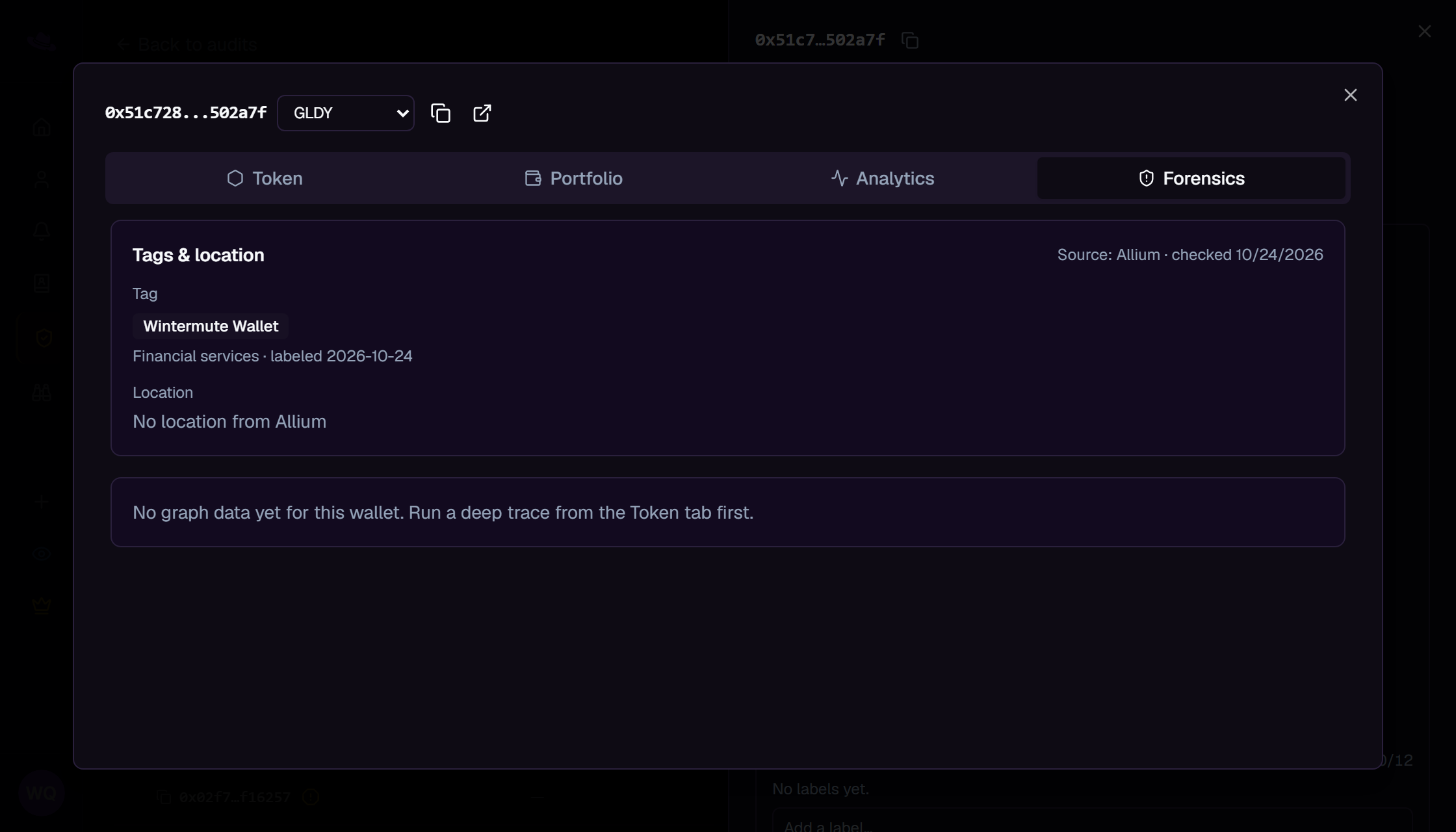Open the shield audits icon in sidebar
Screen dimensions: 1456x832
point(44,338)
